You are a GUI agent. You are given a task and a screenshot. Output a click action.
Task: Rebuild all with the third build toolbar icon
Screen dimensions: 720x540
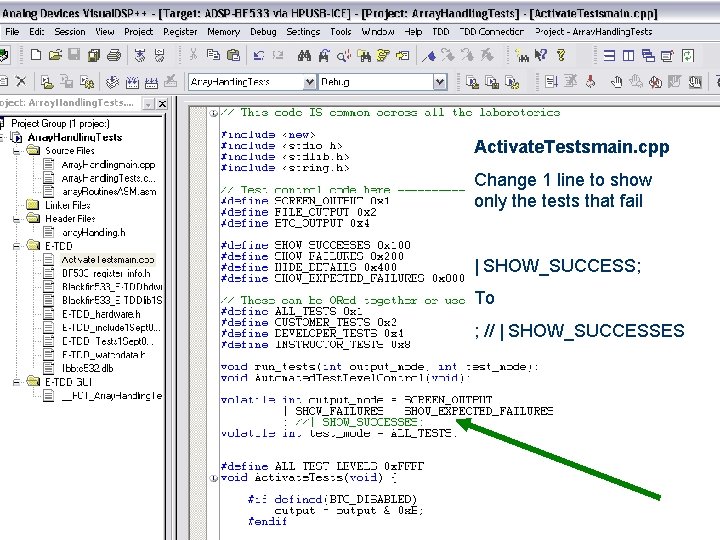click(x=151, y=82)
